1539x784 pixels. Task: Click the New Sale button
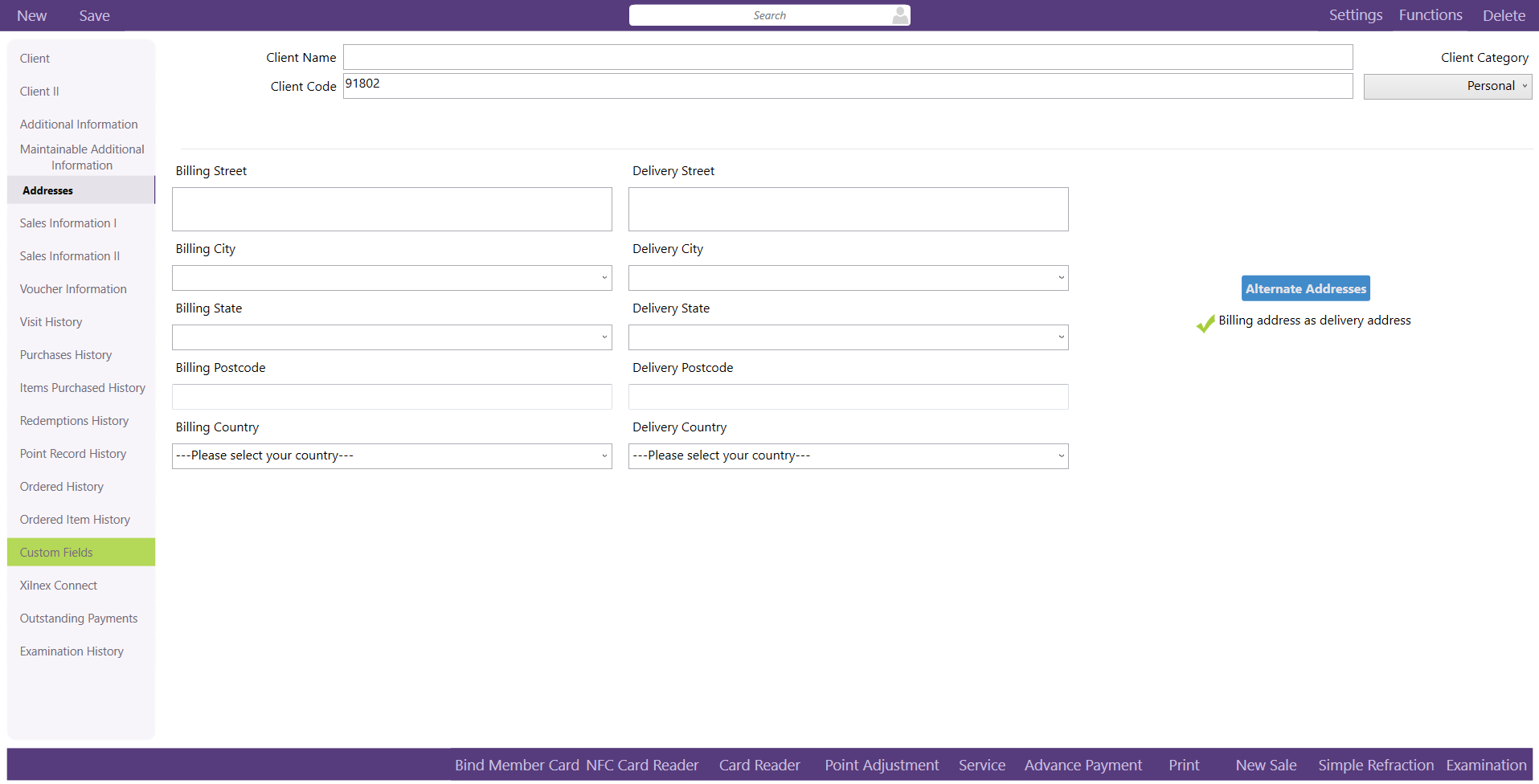[1266, 766]
